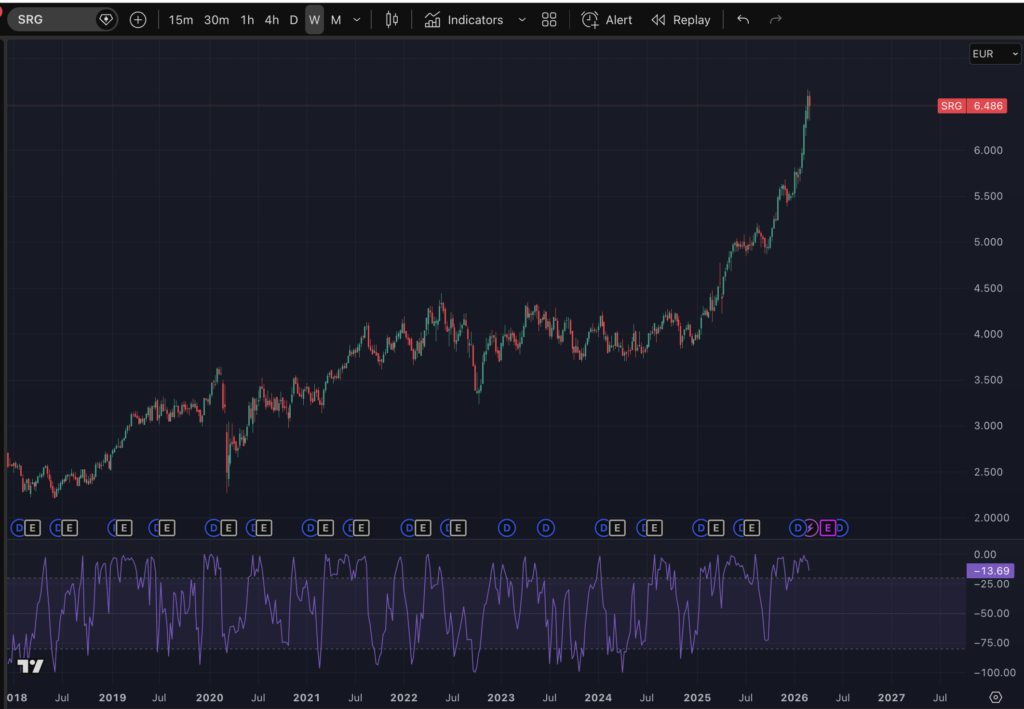Open the Indicators menu
Screen dimensions: 1024x709
pyautogui.click(x=464, y=20)
